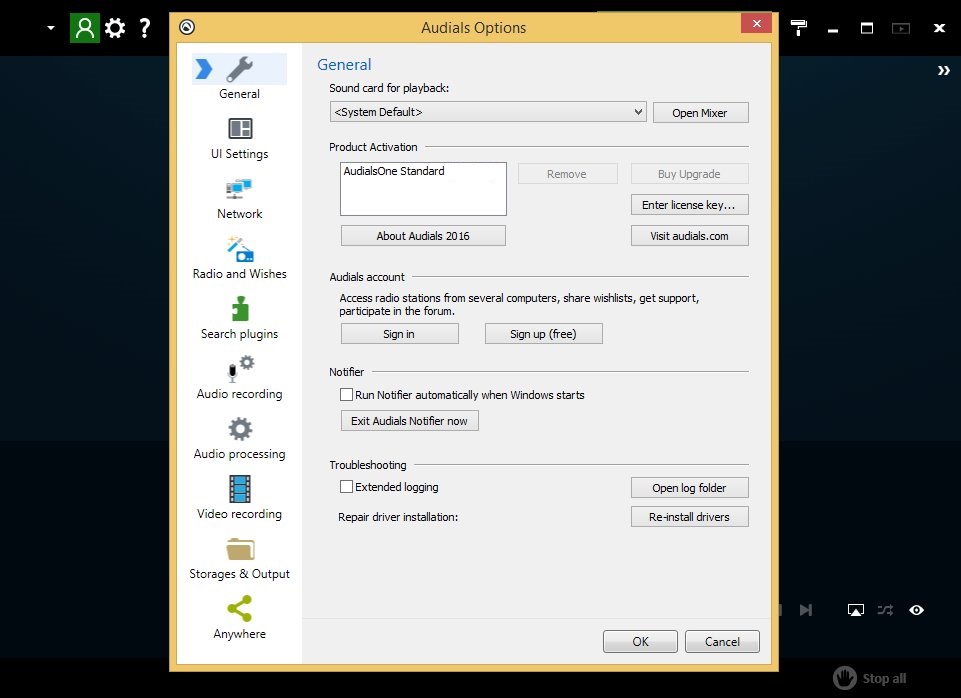Click OK to confirm options
This screenshot has width=961, height=698.
(x=640, y=642)
